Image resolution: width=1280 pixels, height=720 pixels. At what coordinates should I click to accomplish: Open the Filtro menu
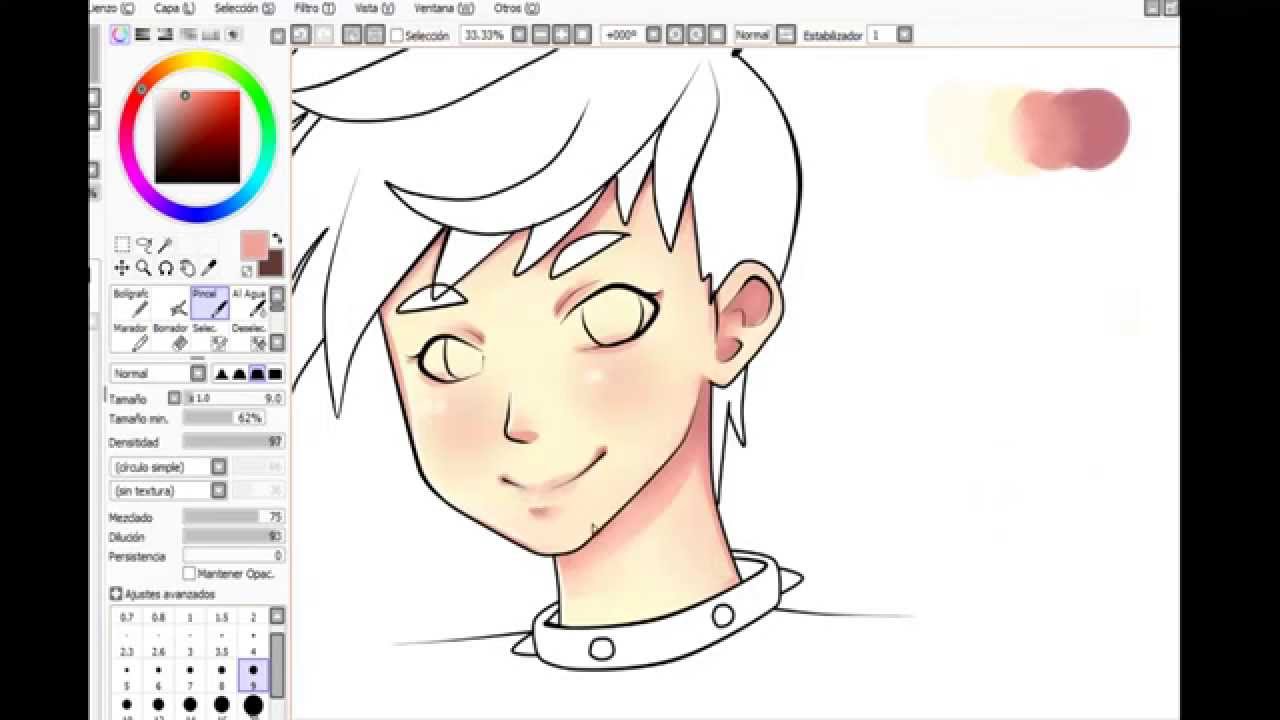tap(314, 8)
